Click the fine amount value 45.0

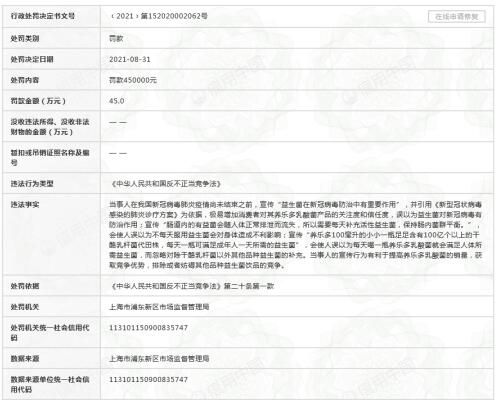[x=117, y=101]
